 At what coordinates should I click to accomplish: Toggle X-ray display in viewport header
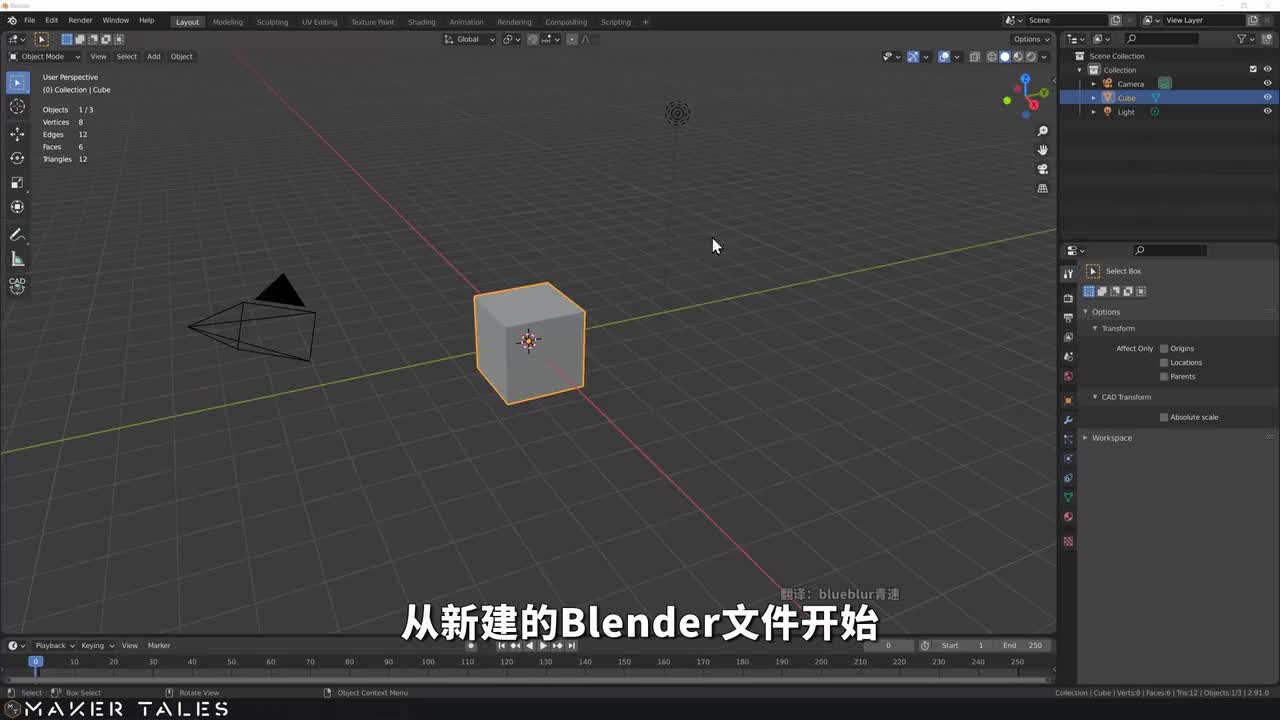[975, 57]
